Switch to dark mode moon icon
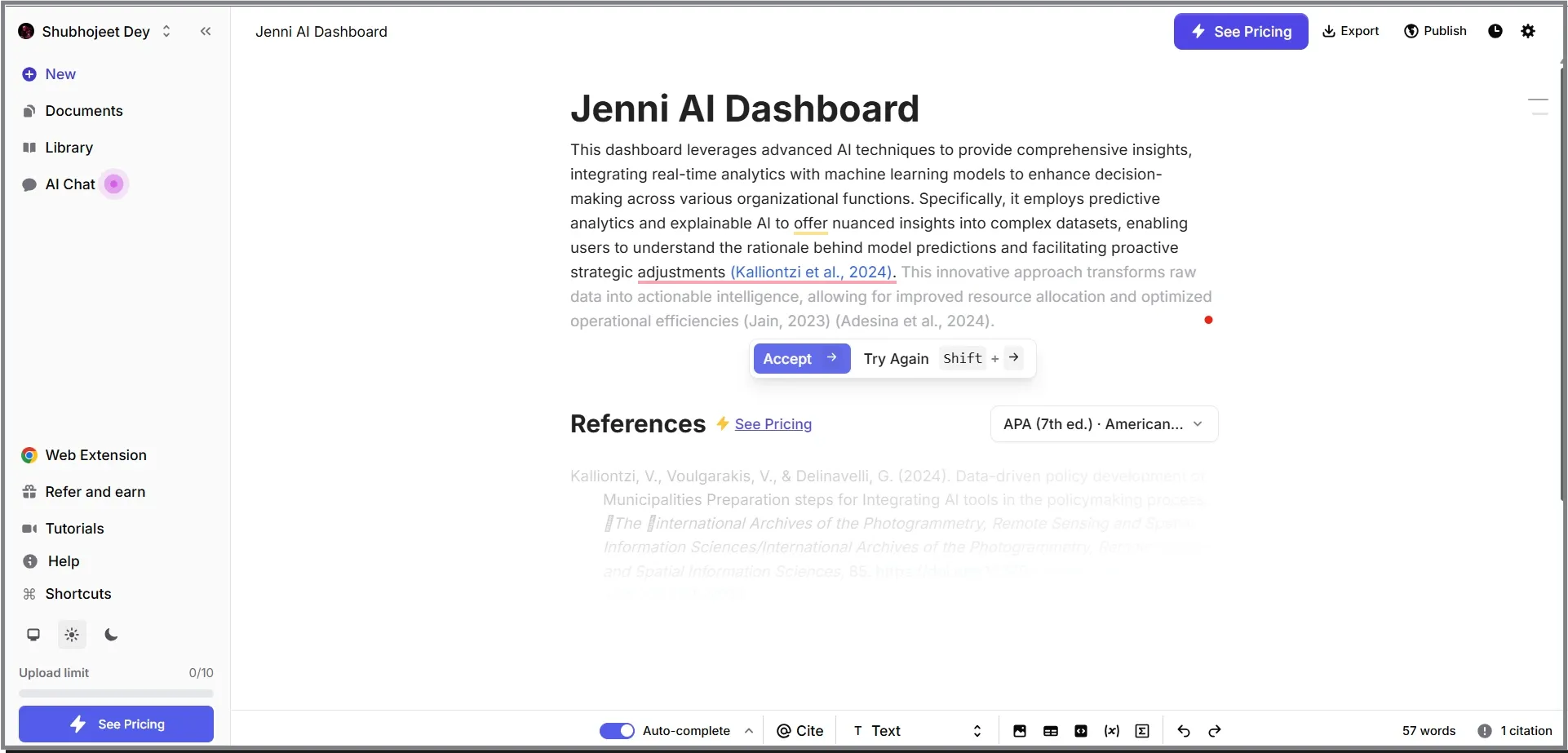This screenshot has width=1568, height=753. [112, 635]
